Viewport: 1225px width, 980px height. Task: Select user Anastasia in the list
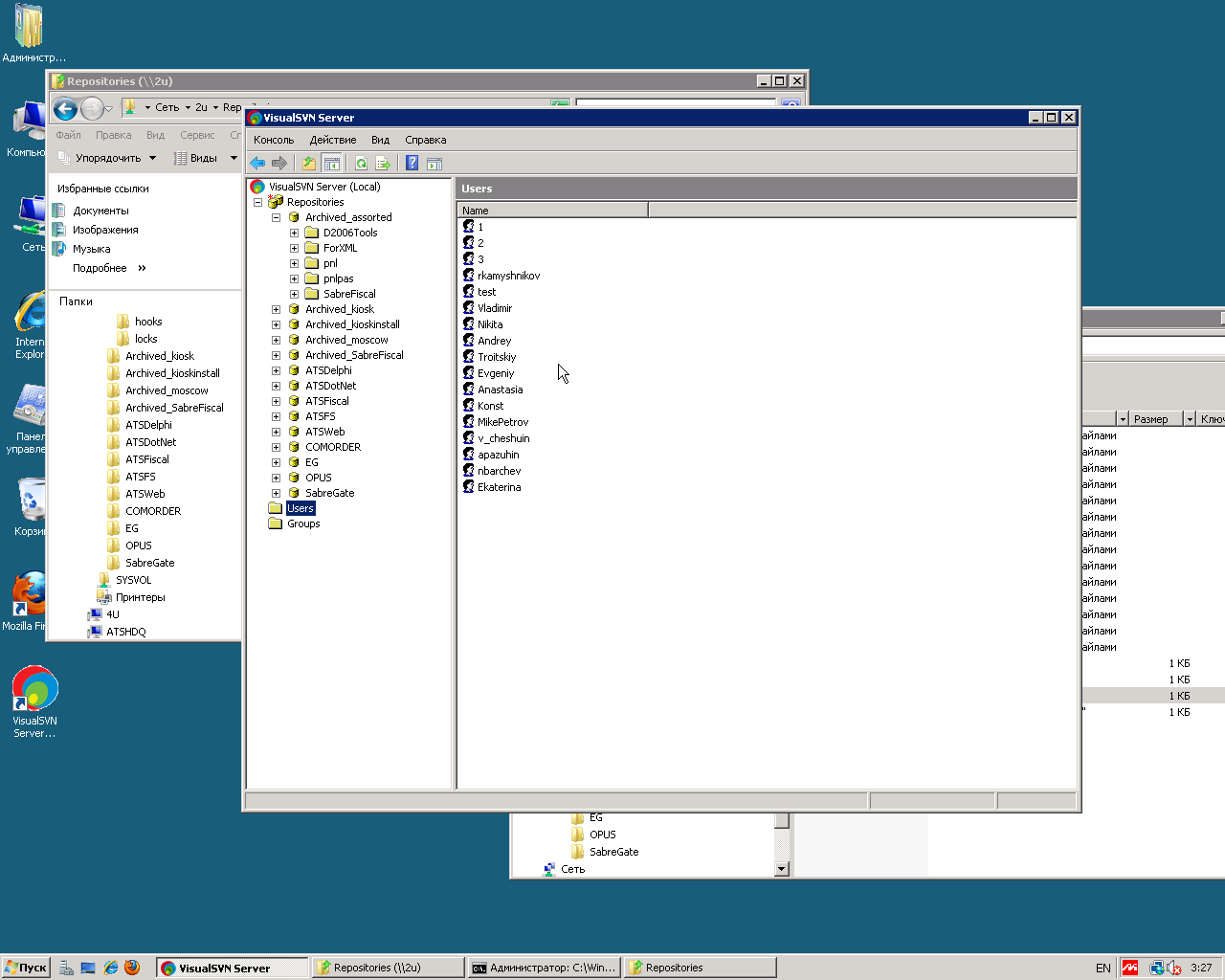coord(501,390)
